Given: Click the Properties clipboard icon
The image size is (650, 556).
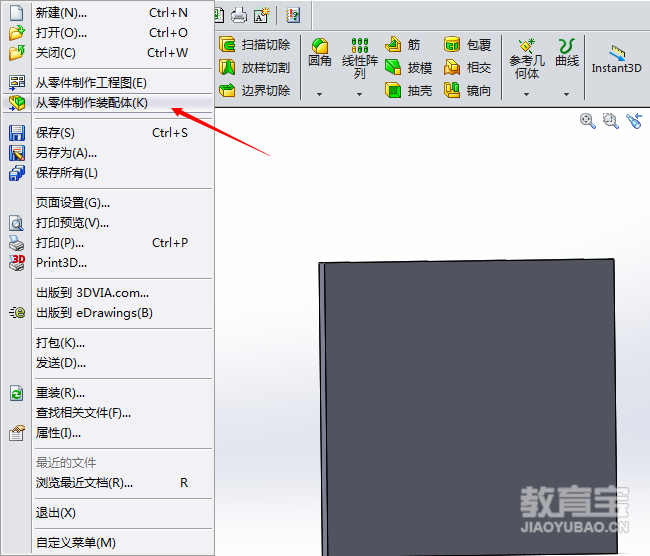Looking at the screenshot, I should [x=17, y=433].
